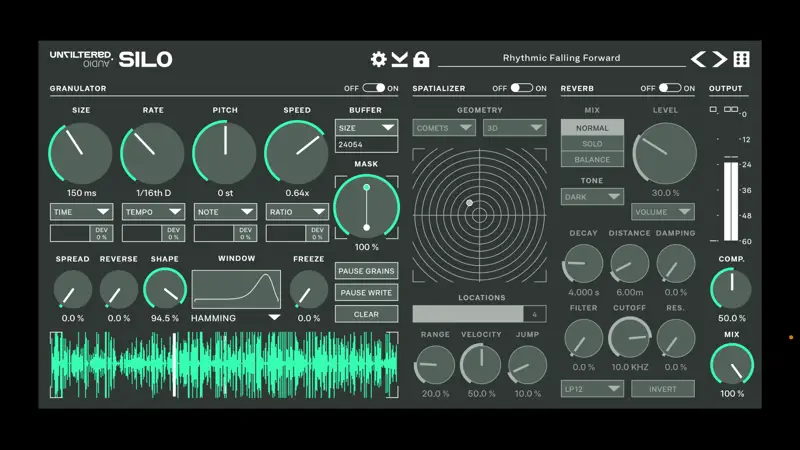
Task: Open the HAMMING window type dropdown
Action: (236, 318)
